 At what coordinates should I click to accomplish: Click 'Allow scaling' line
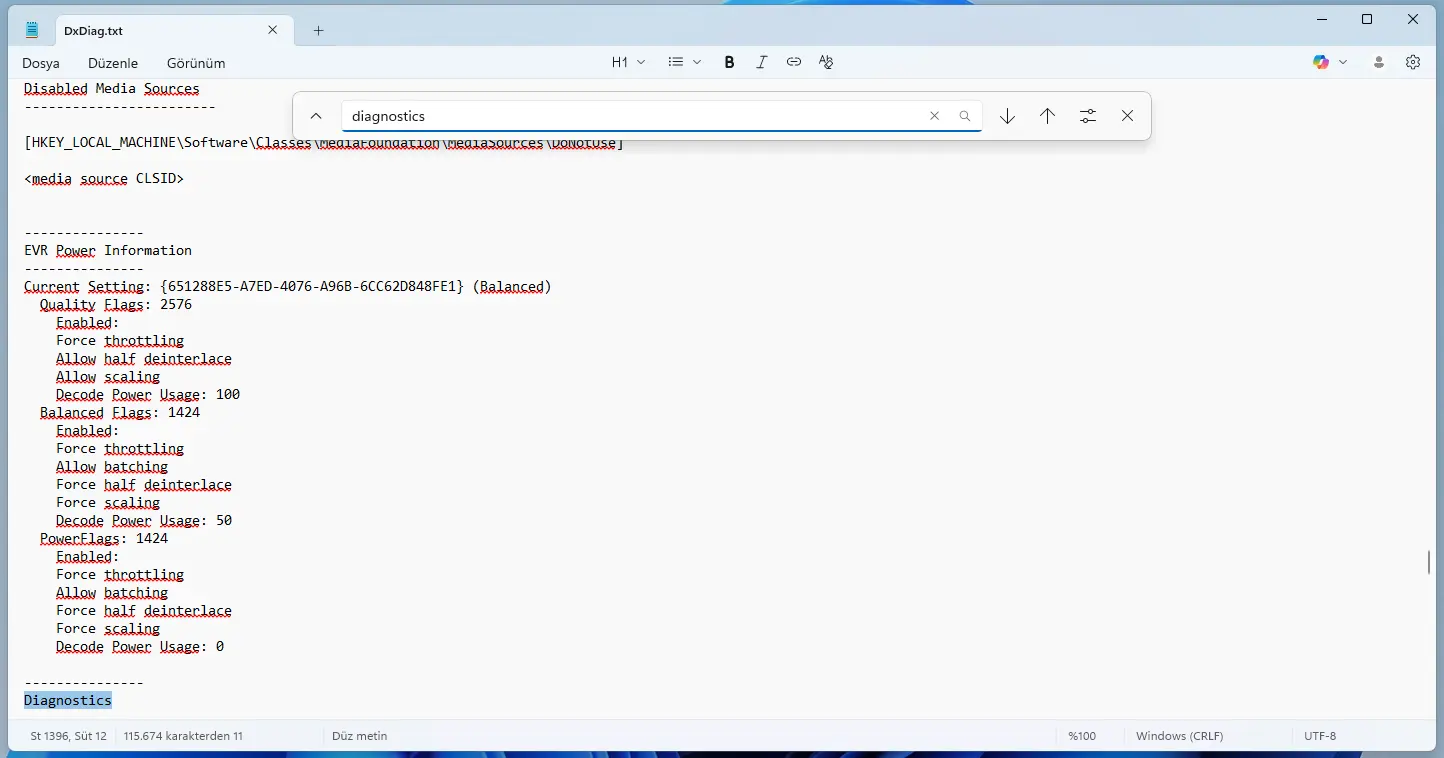point(108,376)
